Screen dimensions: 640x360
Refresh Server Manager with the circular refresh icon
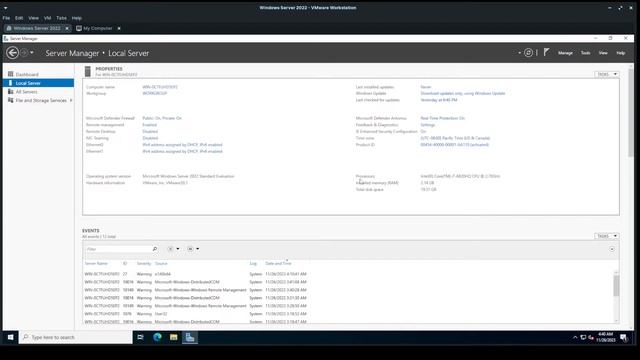tap(528, 53)
